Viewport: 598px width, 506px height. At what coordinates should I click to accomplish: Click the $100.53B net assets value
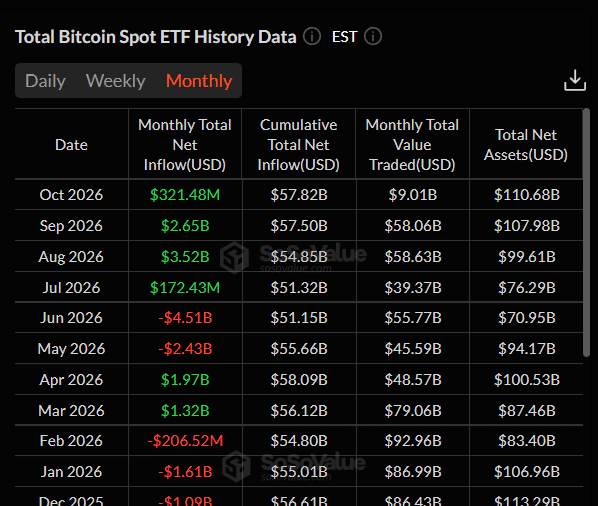pos(527,380)
